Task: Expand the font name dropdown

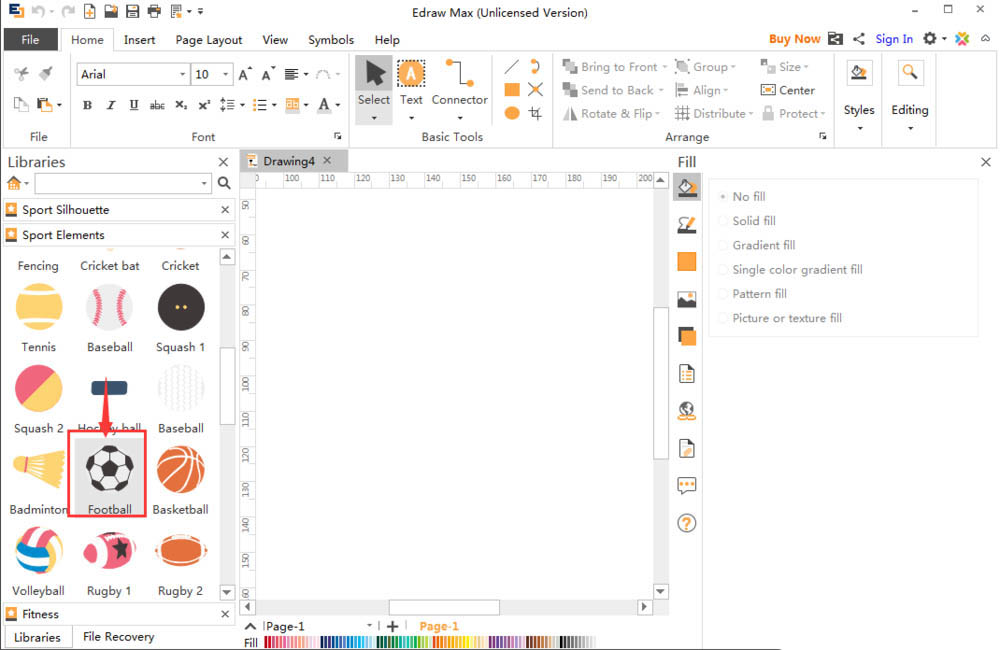Action: pyautogui.click(x=182, y=75)
